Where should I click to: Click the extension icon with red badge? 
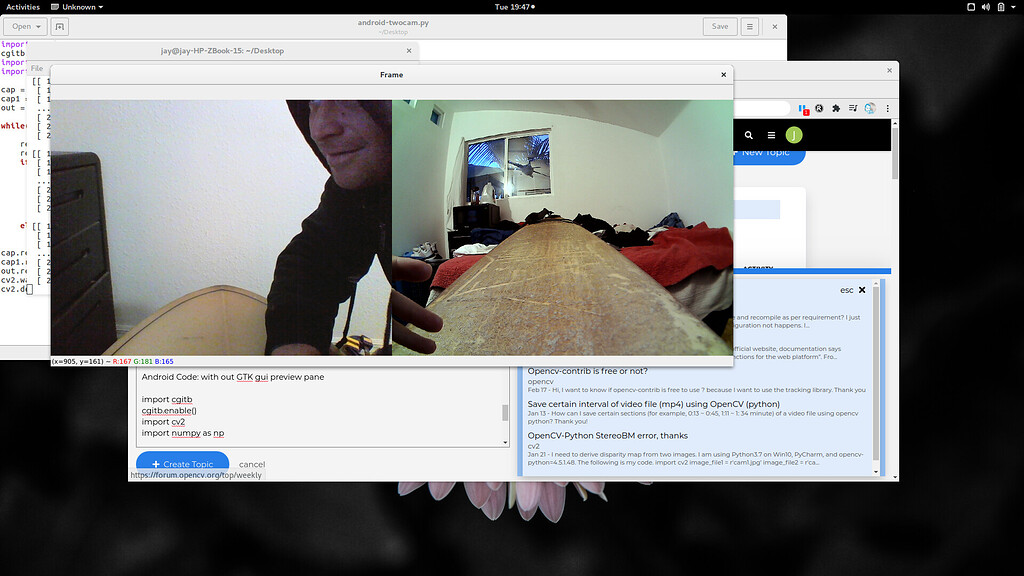point(803,108)
